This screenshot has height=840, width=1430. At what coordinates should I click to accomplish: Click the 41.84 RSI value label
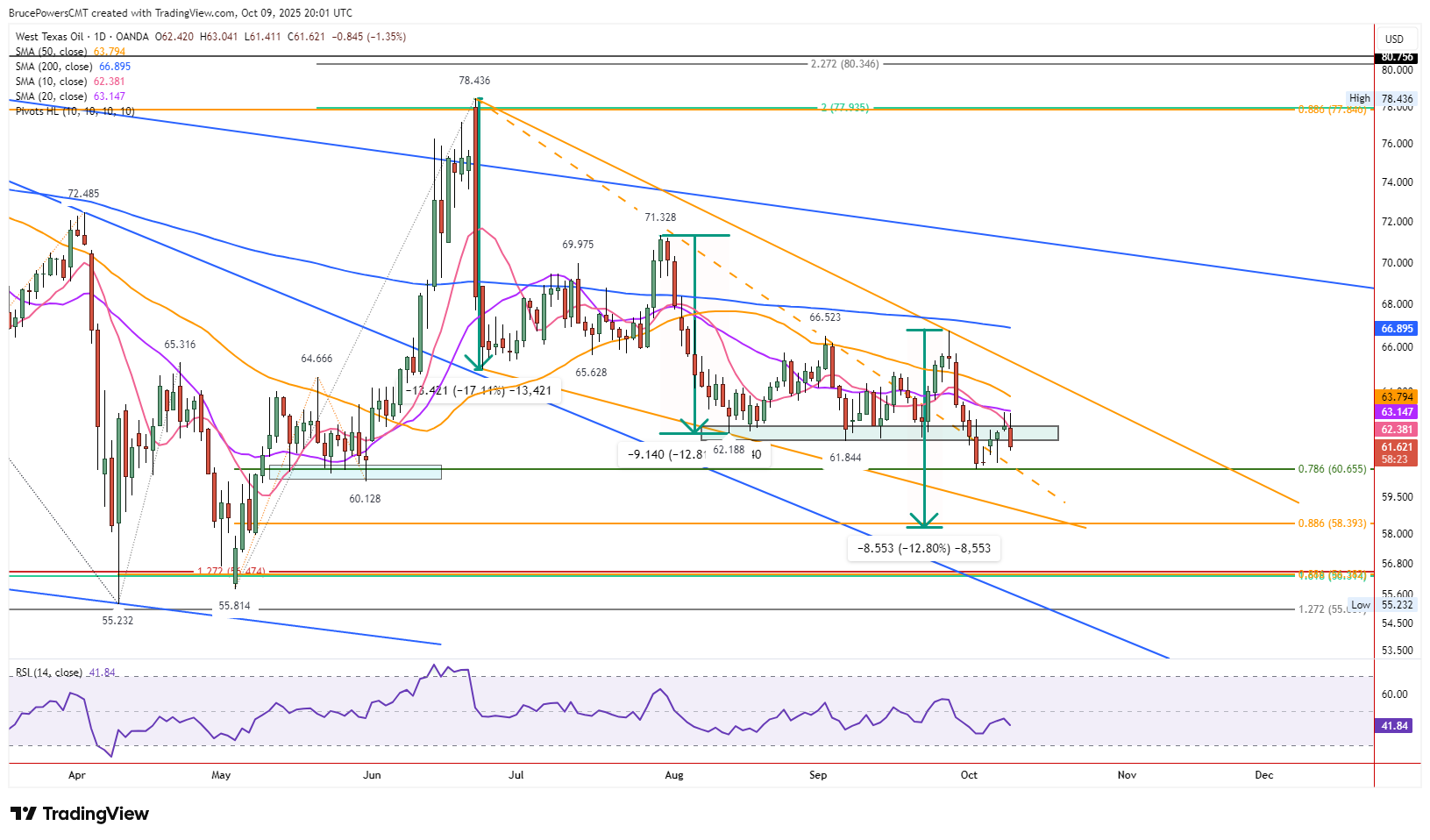tap(1395, 726)
